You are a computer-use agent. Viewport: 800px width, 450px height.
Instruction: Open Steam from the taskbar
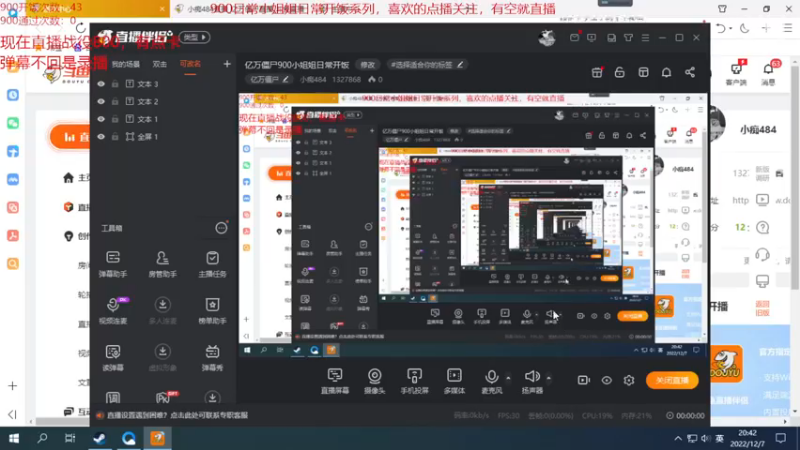click(x=99, y=438)
